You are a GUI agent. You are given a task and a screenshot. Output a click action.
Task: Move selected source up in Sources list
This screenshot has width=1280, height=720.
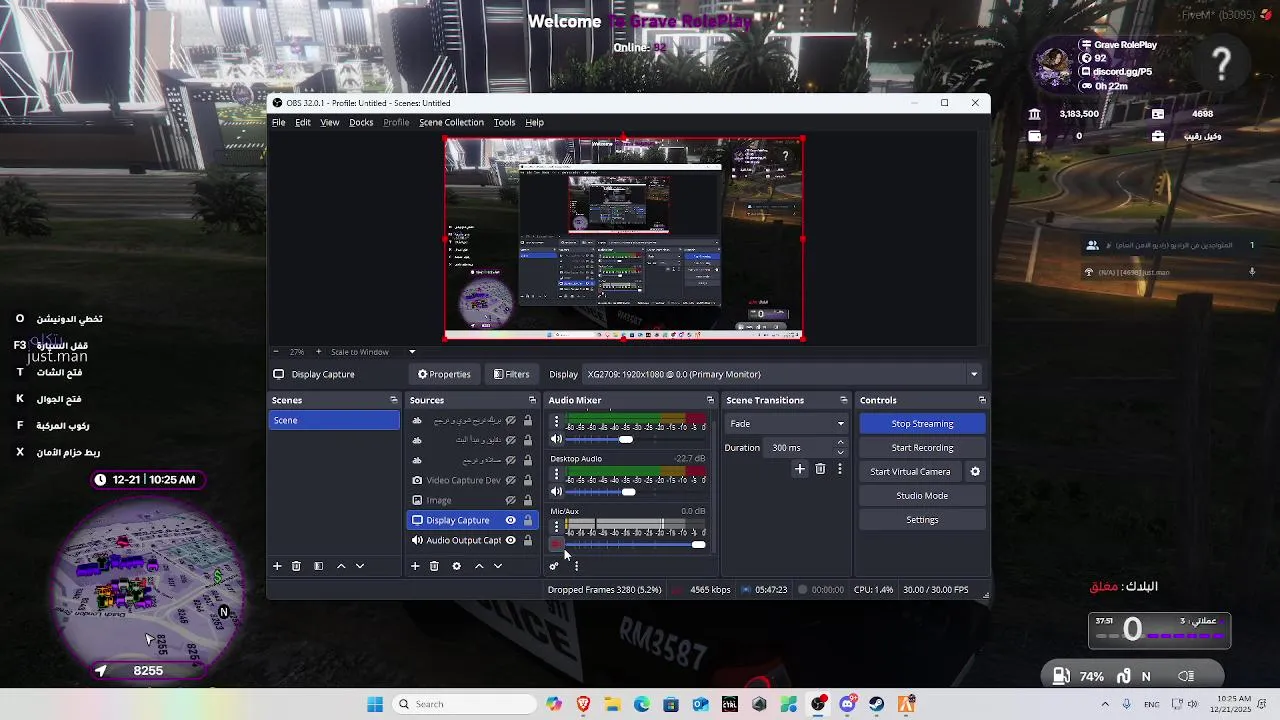point(479,566)
